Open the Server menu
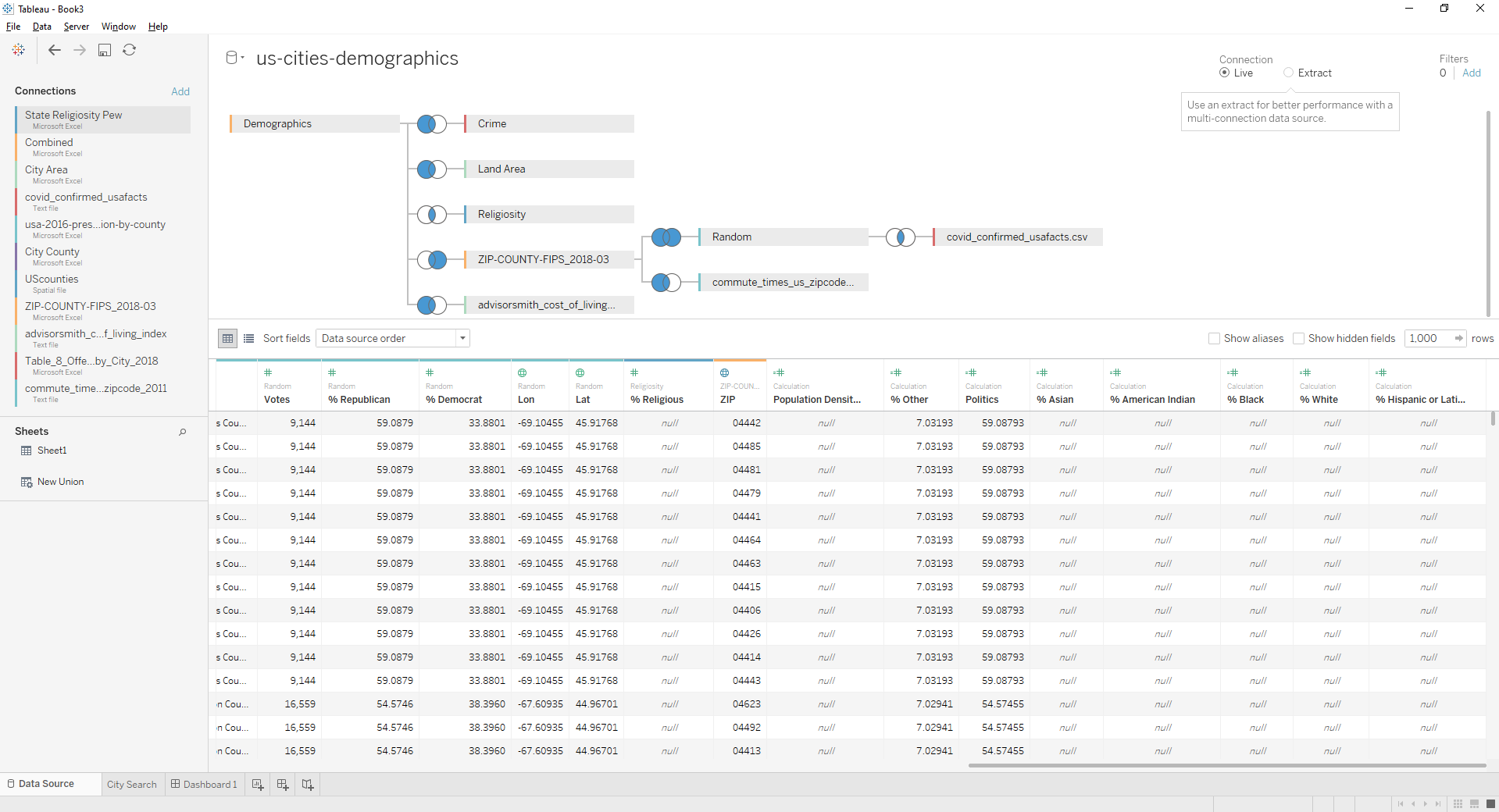 (x=77, y=27)
